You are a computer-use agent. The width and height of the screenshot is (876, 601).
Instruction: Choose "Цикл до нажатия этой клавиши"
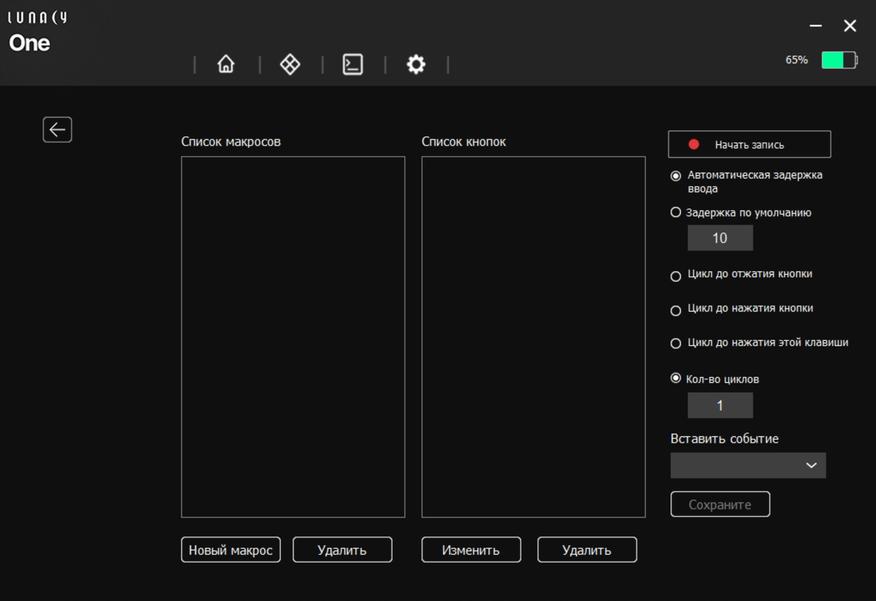[x=676, y=343]
